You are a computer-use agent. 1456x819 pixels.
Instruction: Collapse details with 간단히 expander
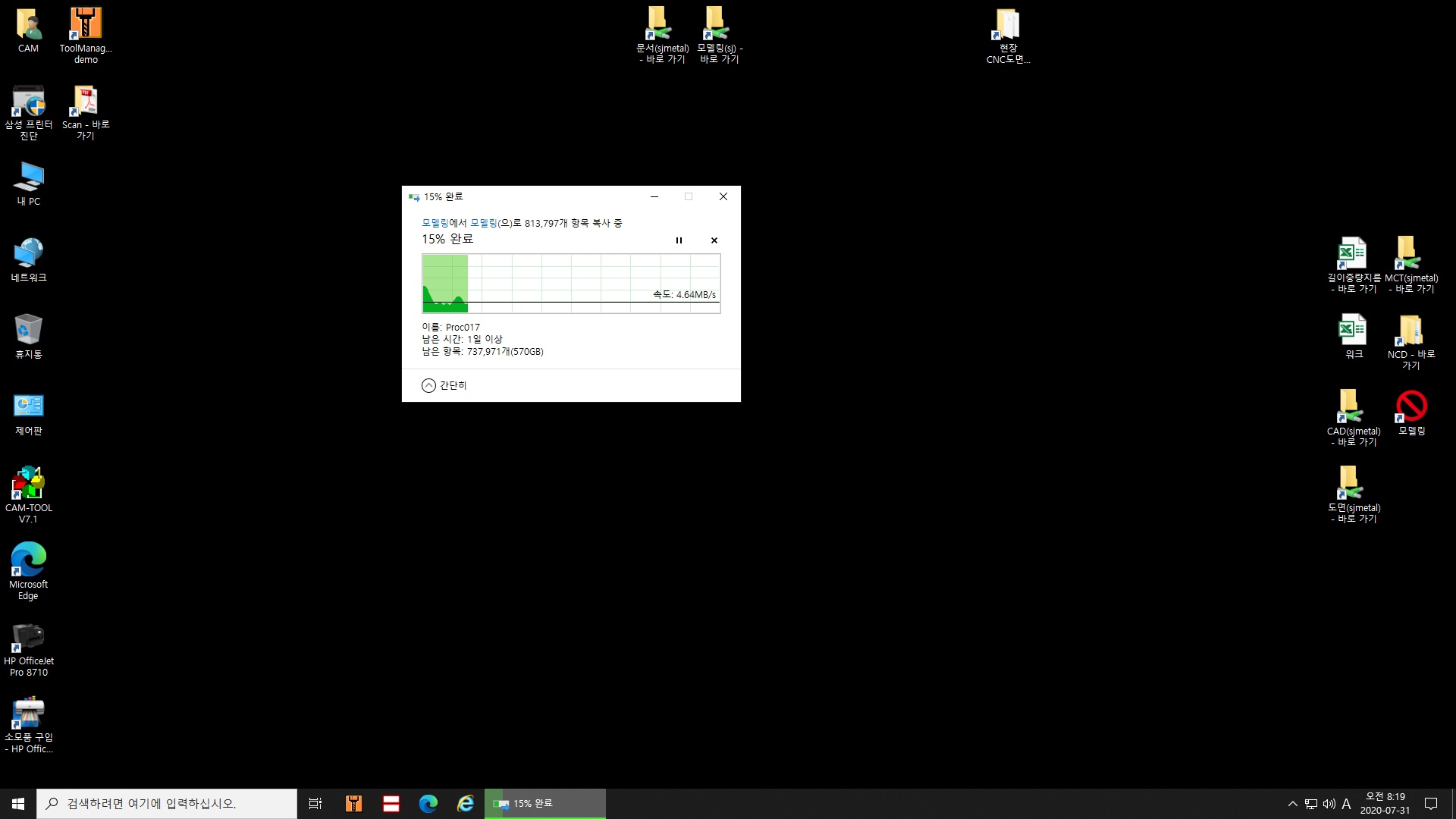click(x=444, y=385)
